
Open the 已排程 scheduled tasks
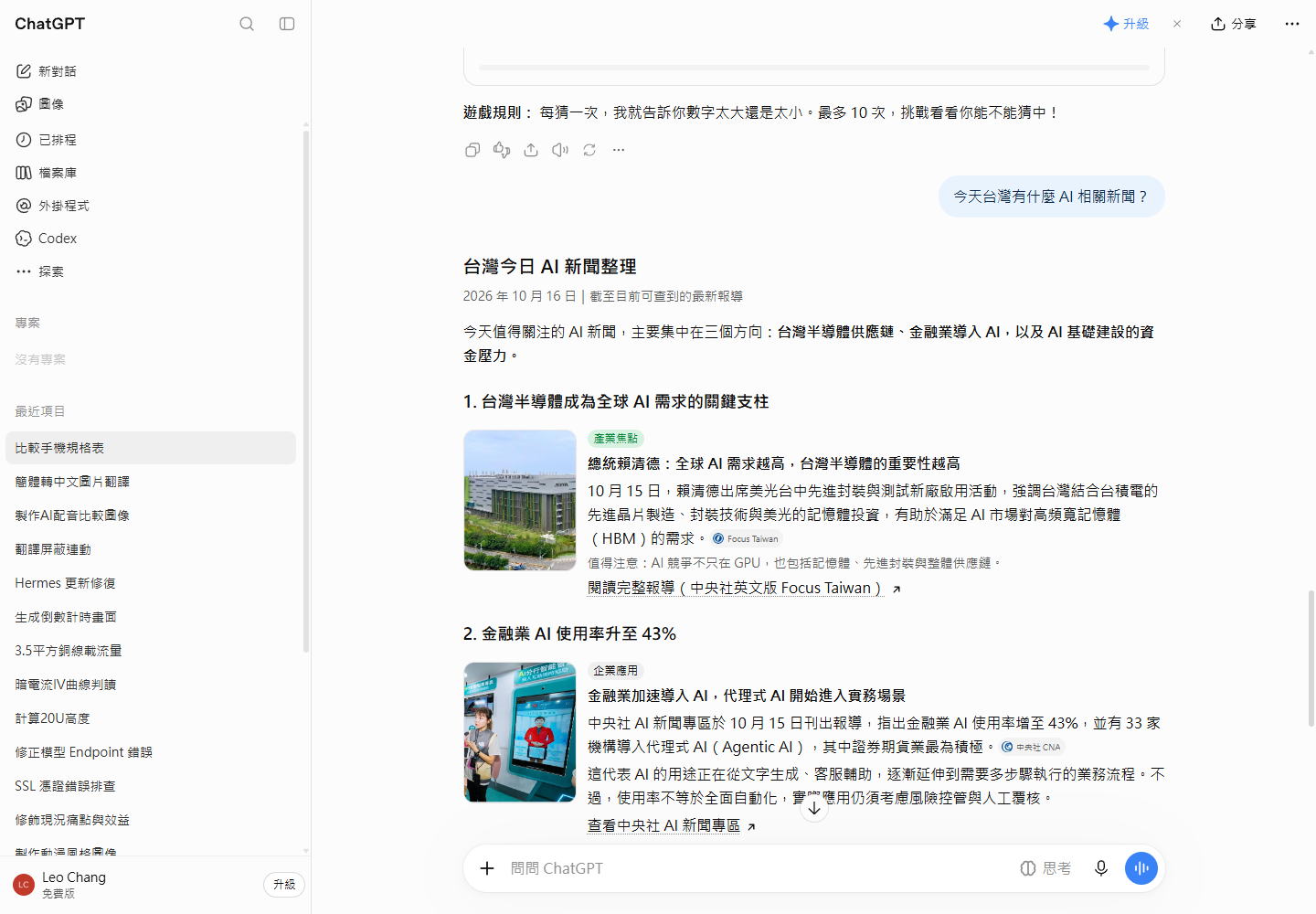[151, 140]
